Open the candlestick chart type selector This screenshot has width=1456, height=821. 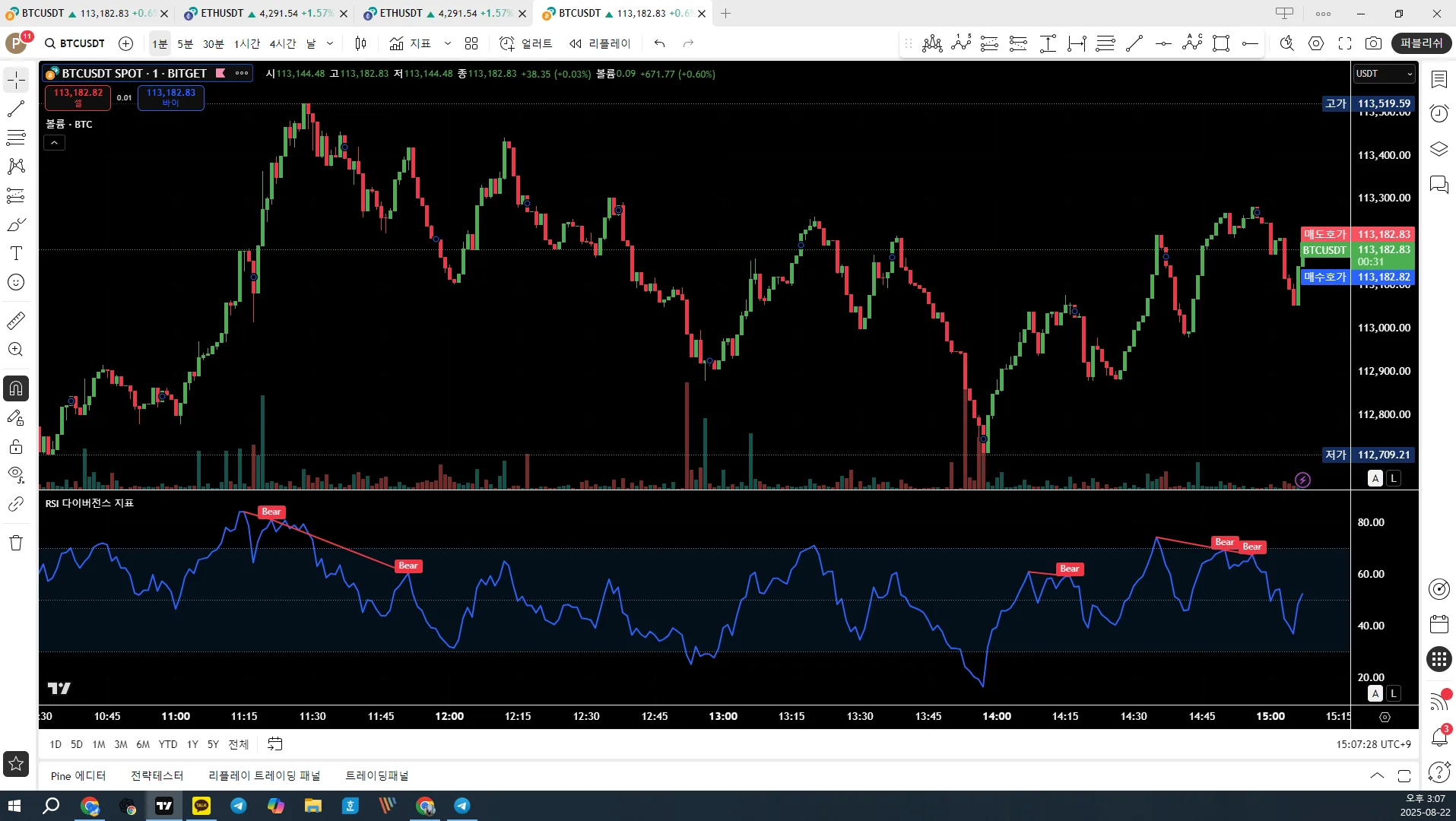click(361, 43)
